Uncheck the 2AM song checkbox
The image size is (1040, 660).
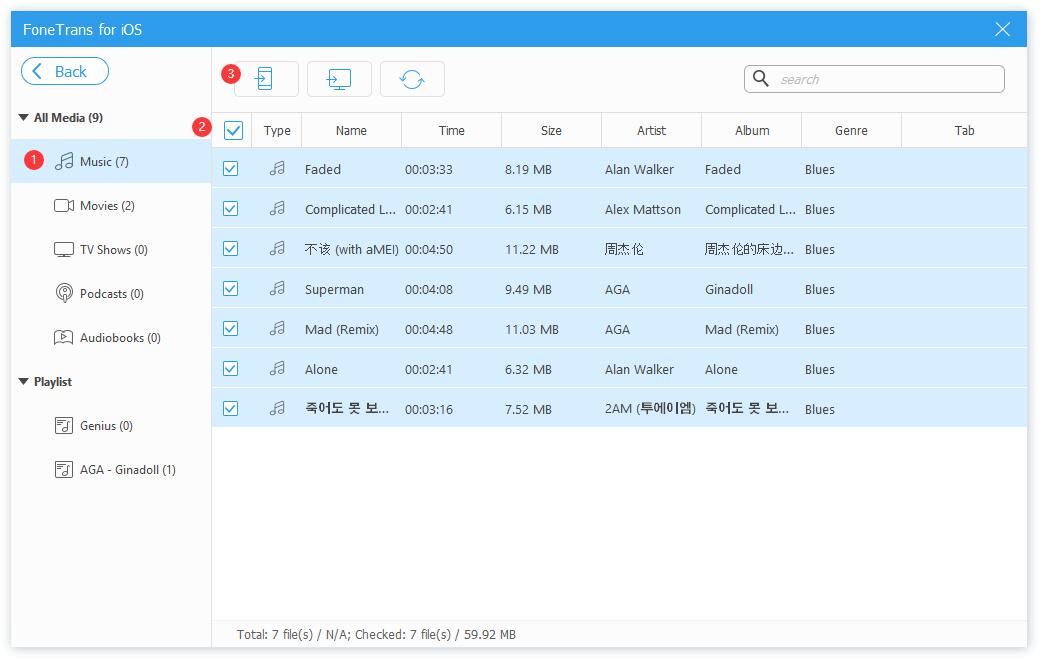[230, 409]
